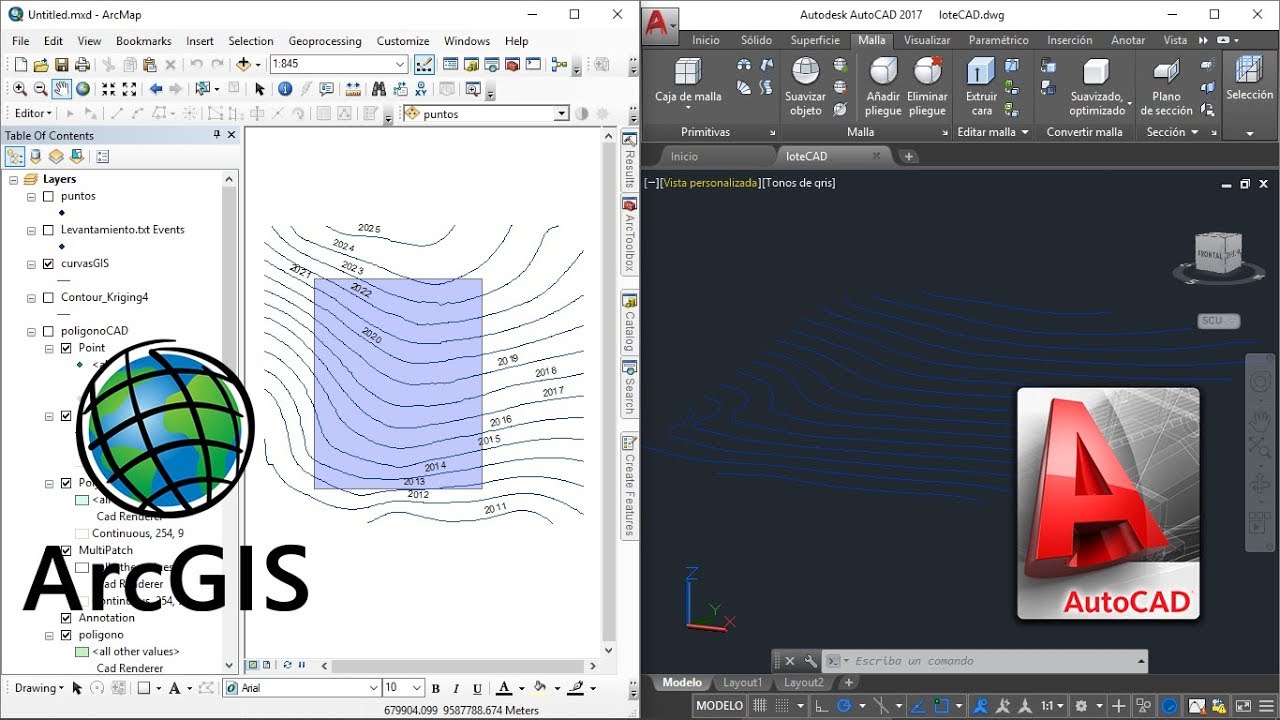
Task: Click Añadir pliegue tool
Action: pos(884,87)
